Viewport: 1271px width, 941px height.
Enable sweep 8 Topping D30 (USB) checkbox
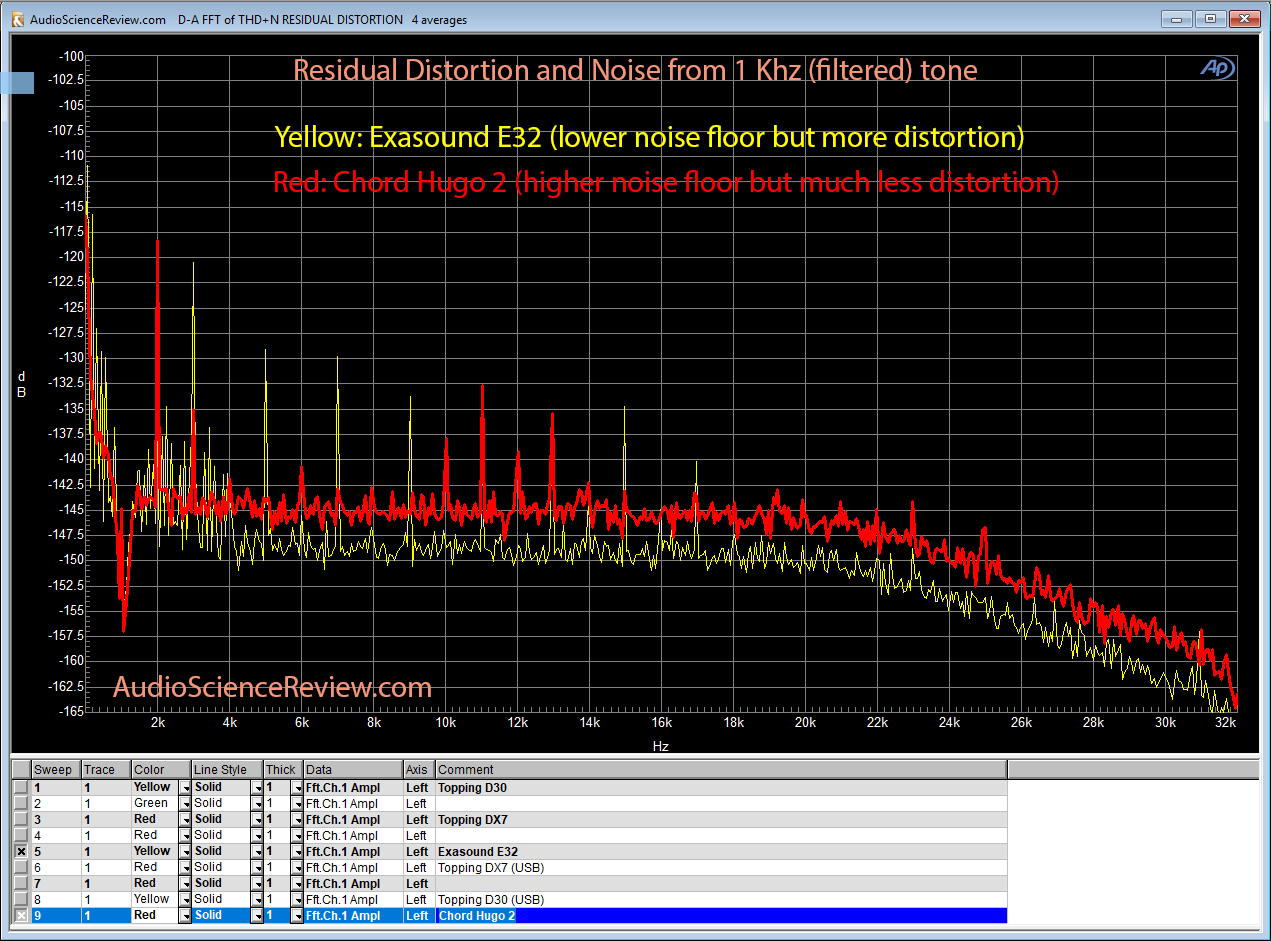pyautogui.click(x=21, y=899)
